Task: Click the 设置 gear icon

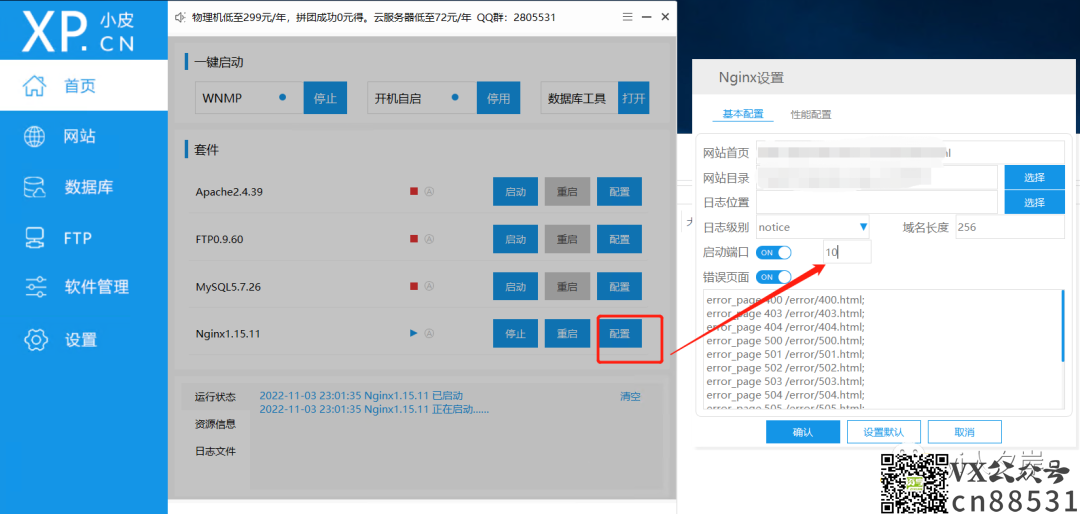Action: tap(34, 340)
